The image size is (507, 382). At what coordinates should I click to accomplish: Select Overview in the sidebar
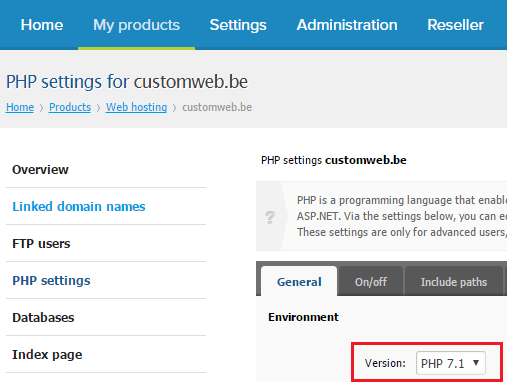(x=40, y=170)
